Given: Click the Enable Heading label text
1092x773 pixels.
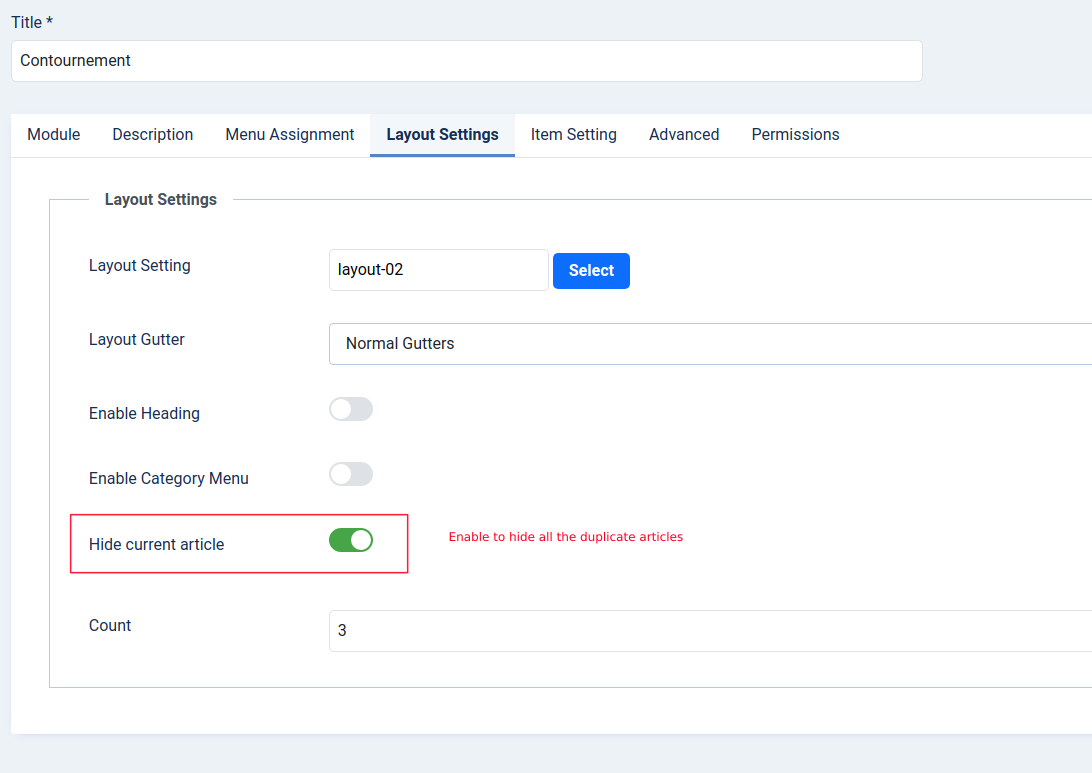Looking at the screenshot, I should coord(144,414).
